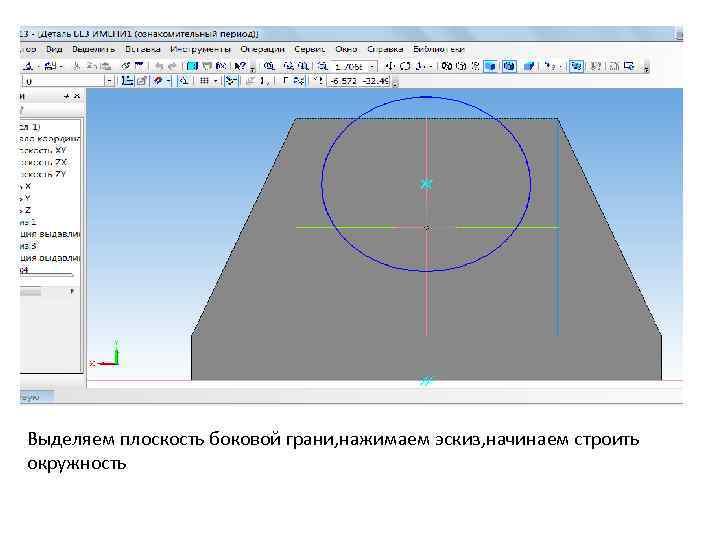Click the Paste icon in the toolbar
720x540 pixels.
106,66
